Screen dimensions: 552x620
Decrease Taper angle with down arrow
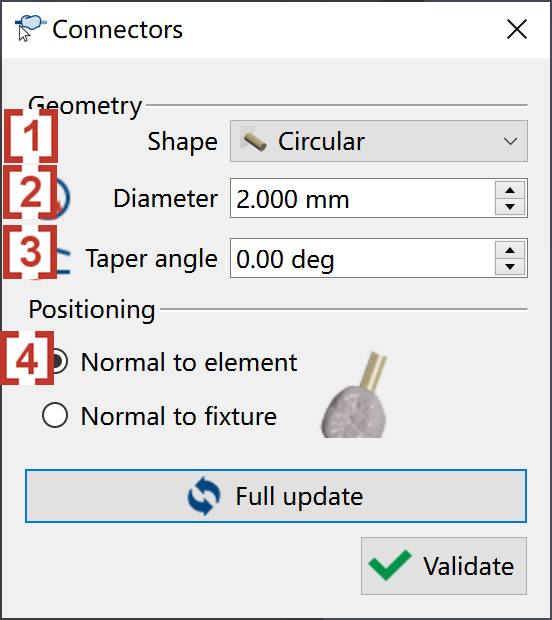pyautogui.click(x=510, y=267)
